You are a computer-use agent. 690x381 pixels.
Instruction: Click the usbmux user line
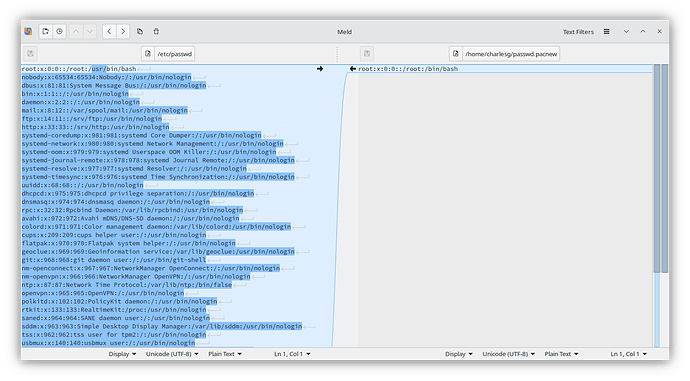[108, 343]
